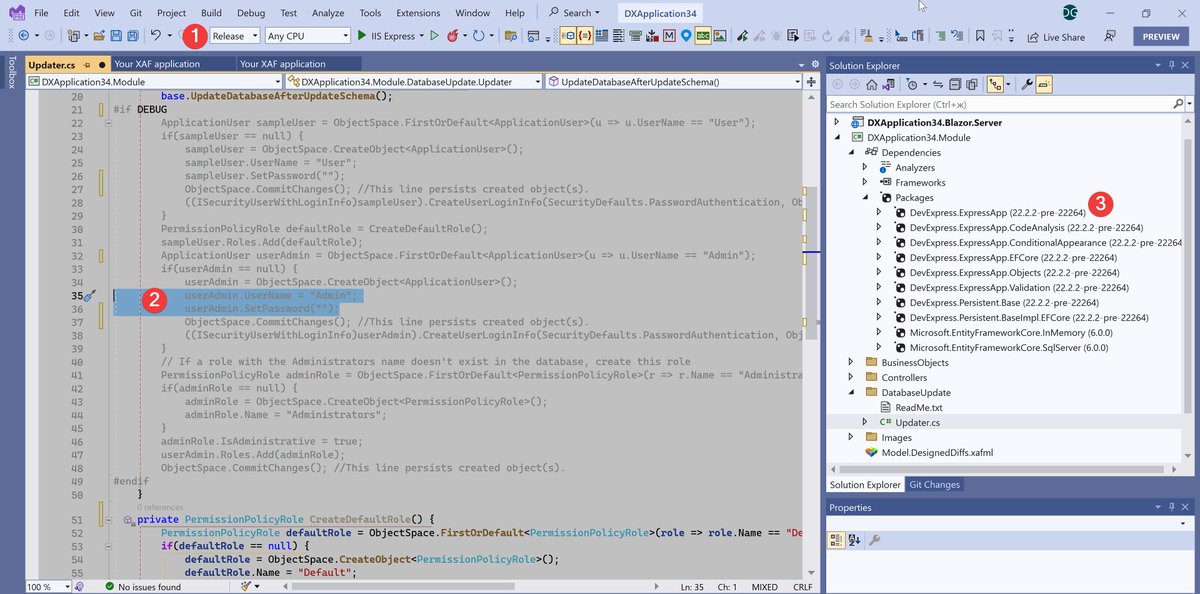The height and width of the screenshot is (594, 1200).
Task: Open the Release configuration dropdown
Action: 233,36
